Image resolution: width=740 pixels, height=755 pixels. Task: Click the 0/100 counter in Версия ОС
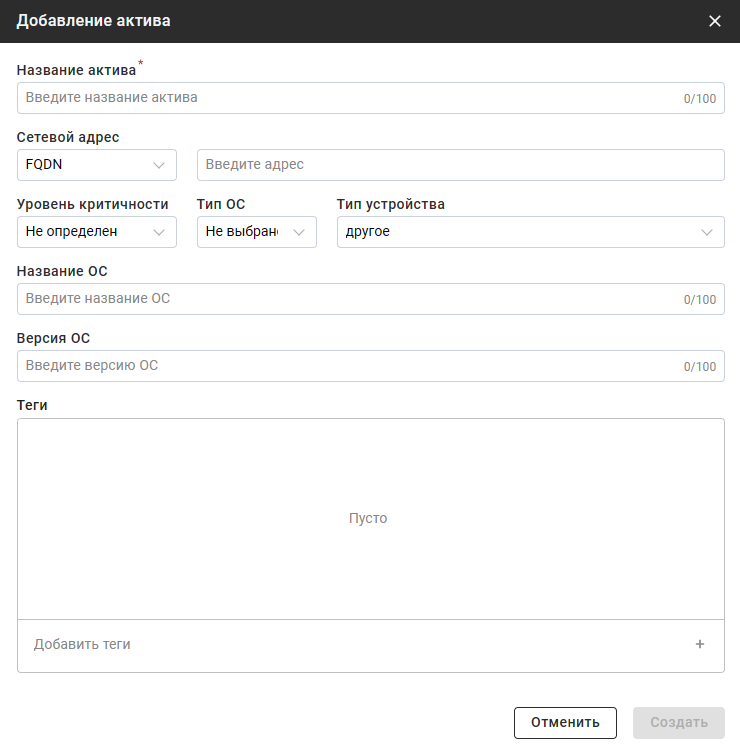(700, 367)
